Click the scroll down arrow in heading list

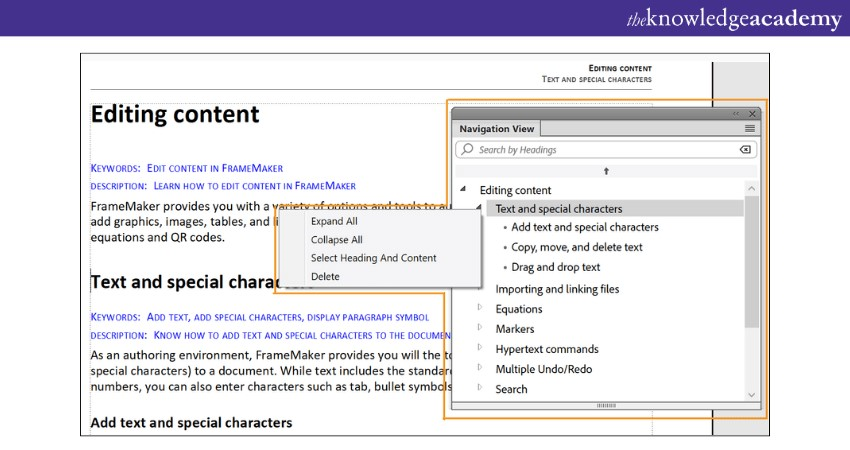point(752,395)
